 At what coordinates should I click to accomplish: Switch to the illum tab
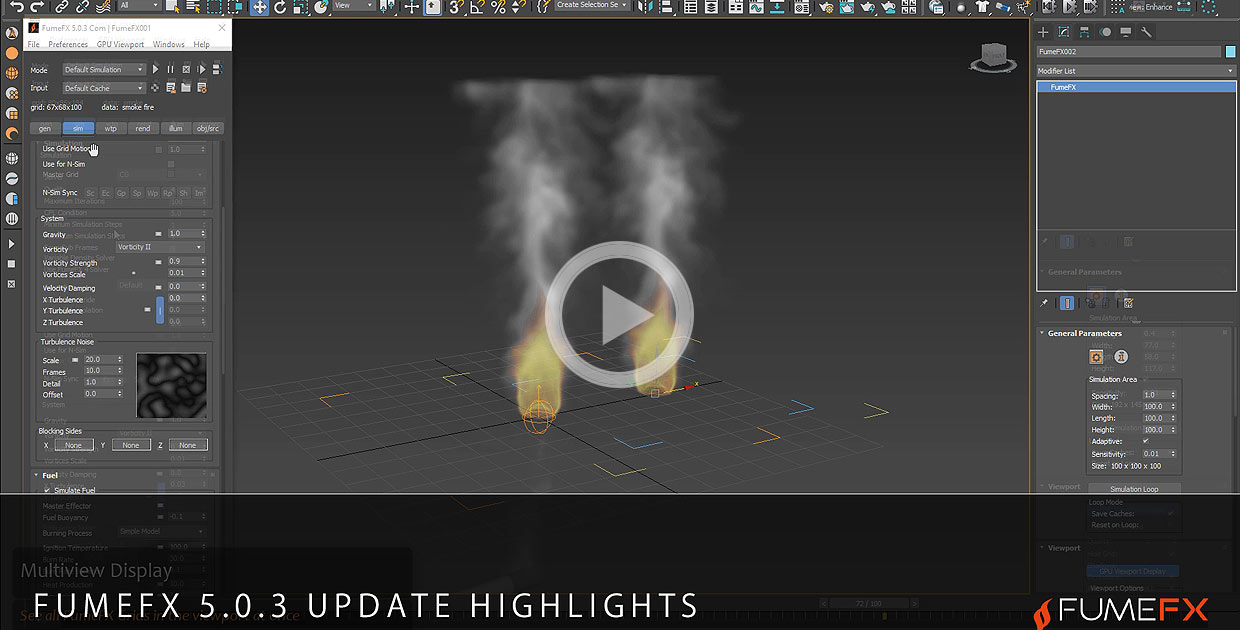click(x=176, y=128)
